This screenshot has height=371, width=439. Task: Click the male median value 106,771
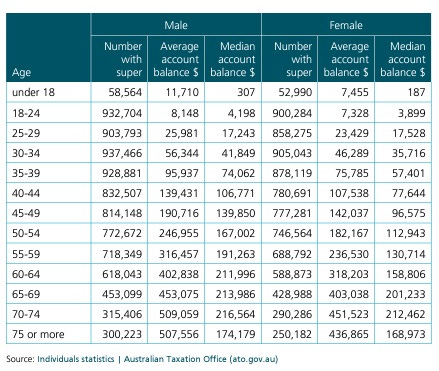(236, 193)
